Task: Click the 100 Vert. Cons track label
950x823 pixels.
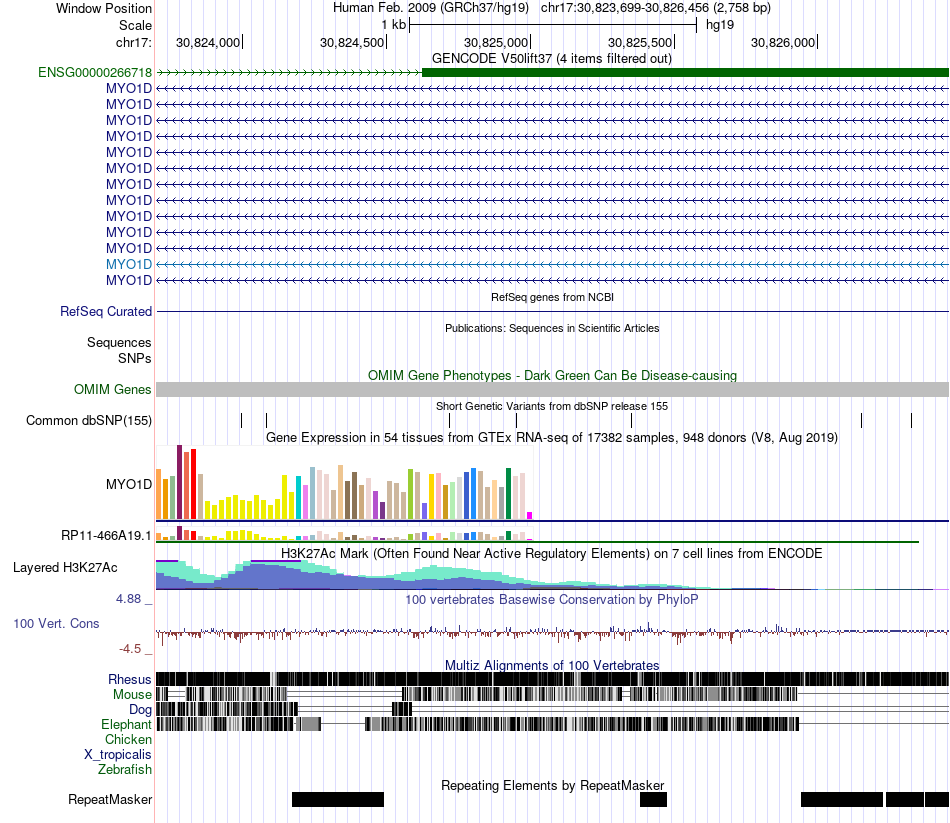Action: pyautogui.click(x=56, y=624)
